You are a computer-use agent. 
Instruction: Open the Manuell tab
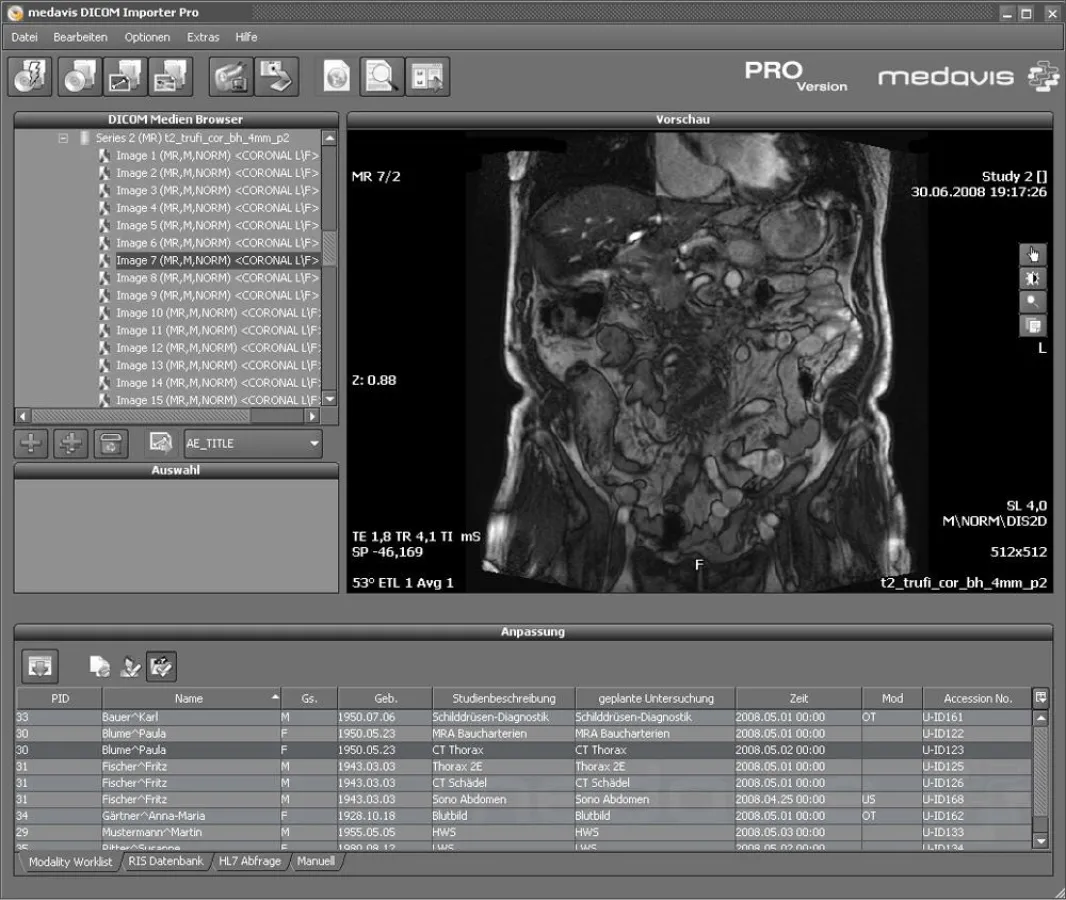(x=316, y=861)
